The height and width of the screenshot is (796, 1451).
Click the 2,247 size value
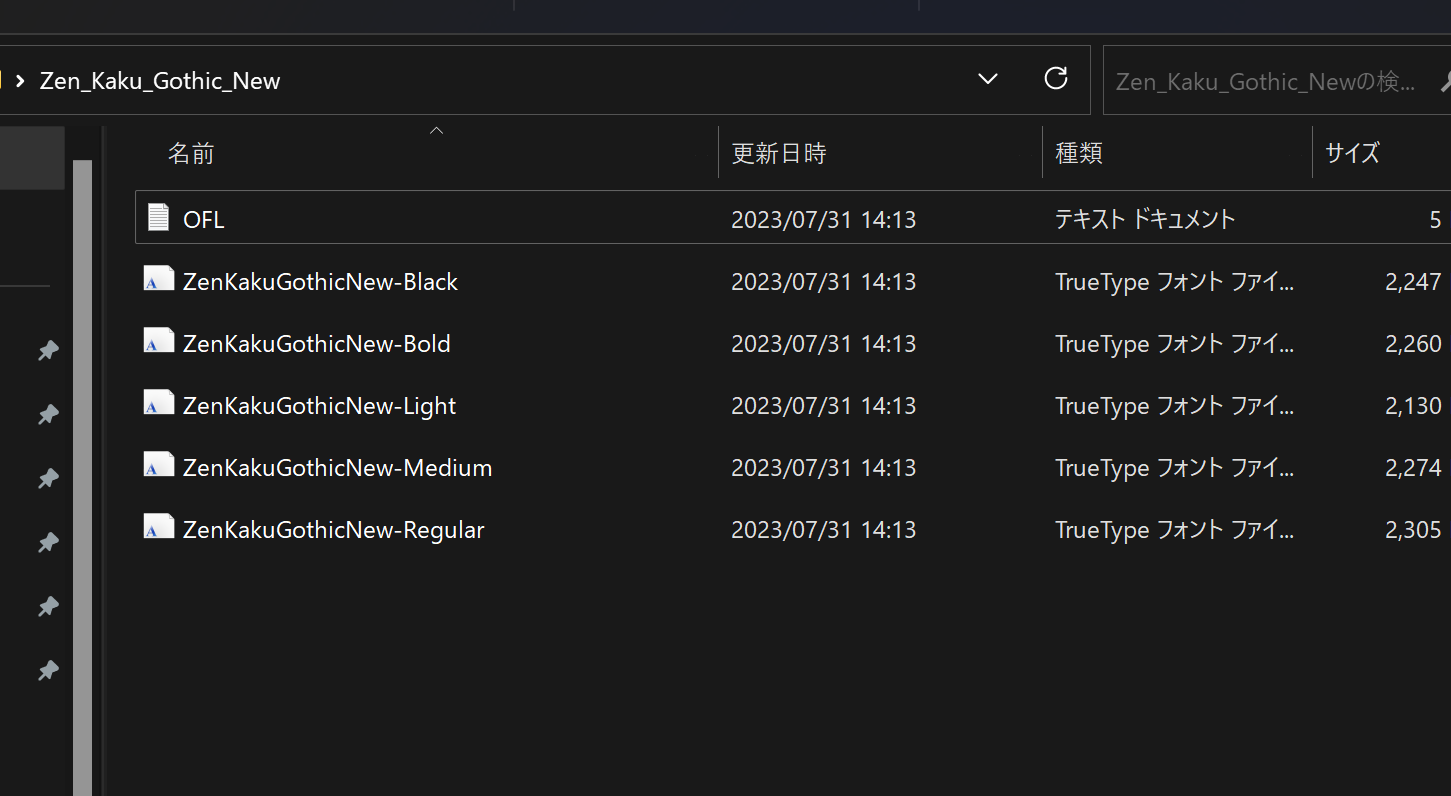(1413, 282)
